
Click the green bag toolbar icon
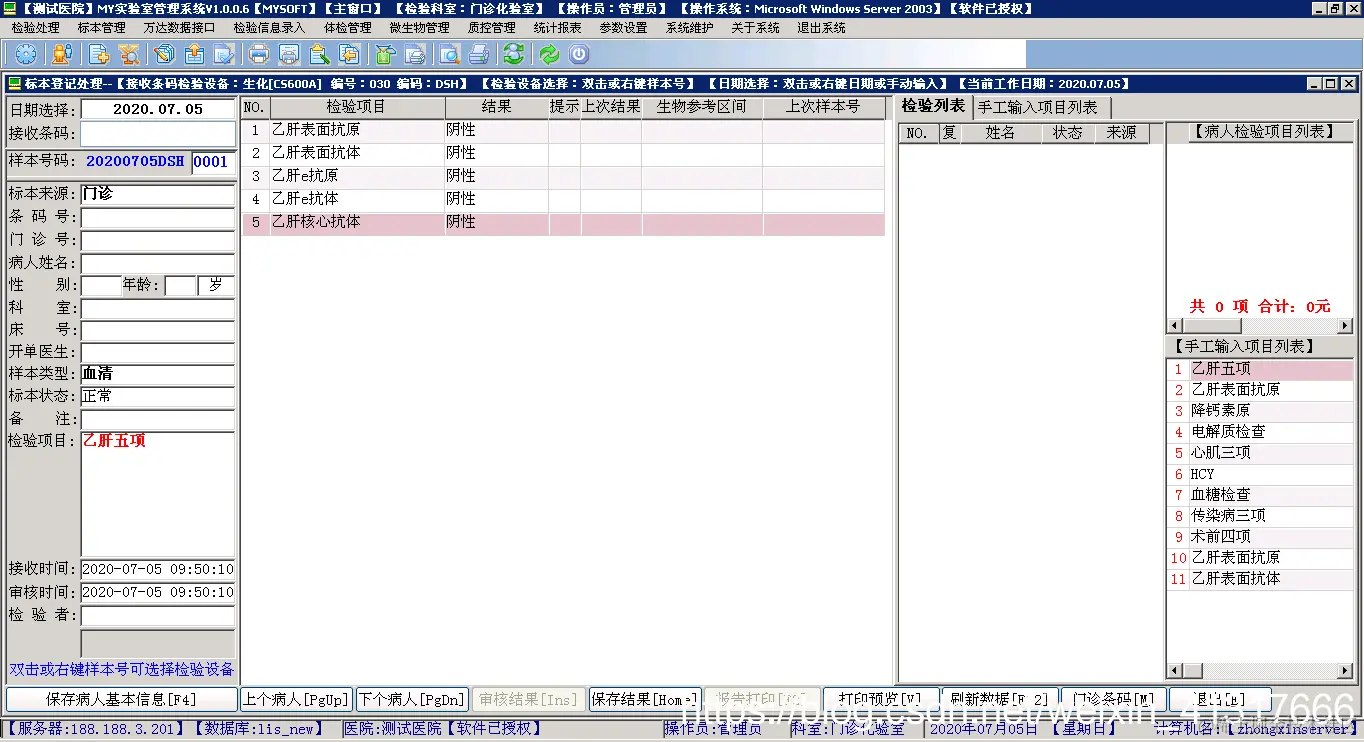385,54
